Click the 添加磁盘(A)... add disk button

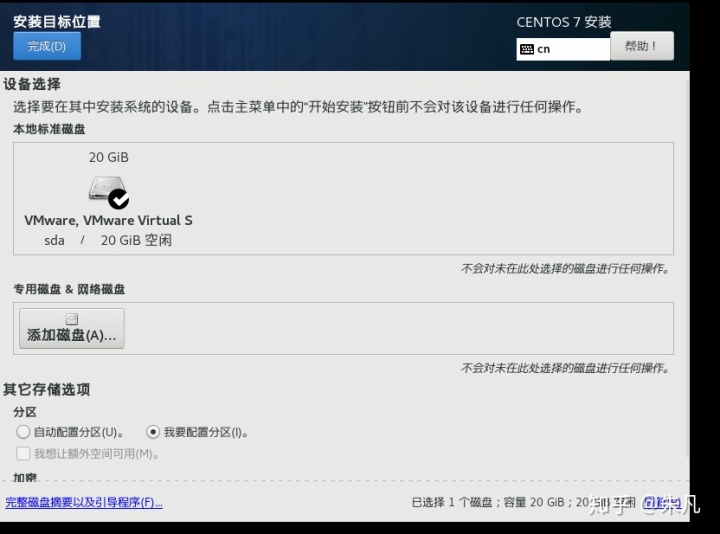point(72,328)
